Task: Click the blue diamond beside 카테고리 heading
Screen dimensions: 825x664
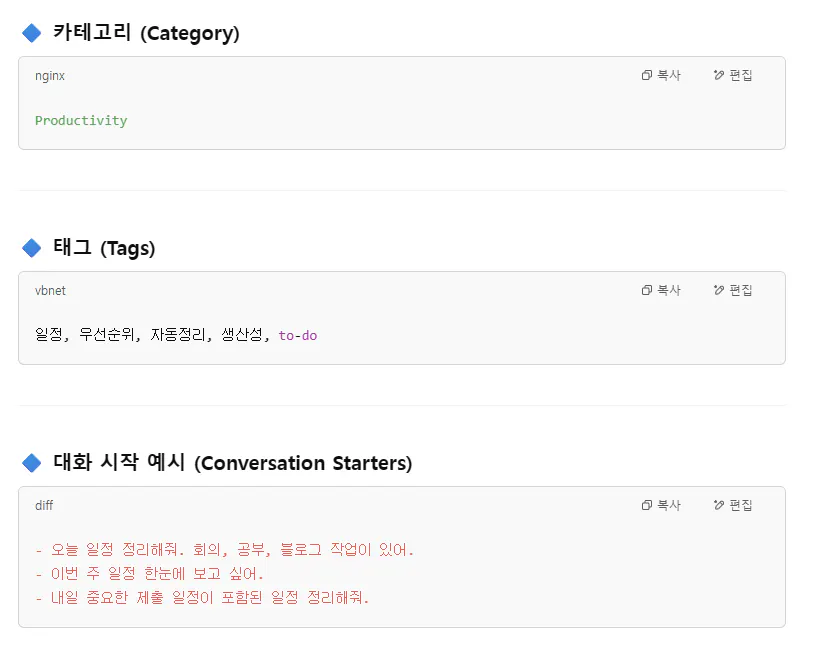Action: (32, 33)
